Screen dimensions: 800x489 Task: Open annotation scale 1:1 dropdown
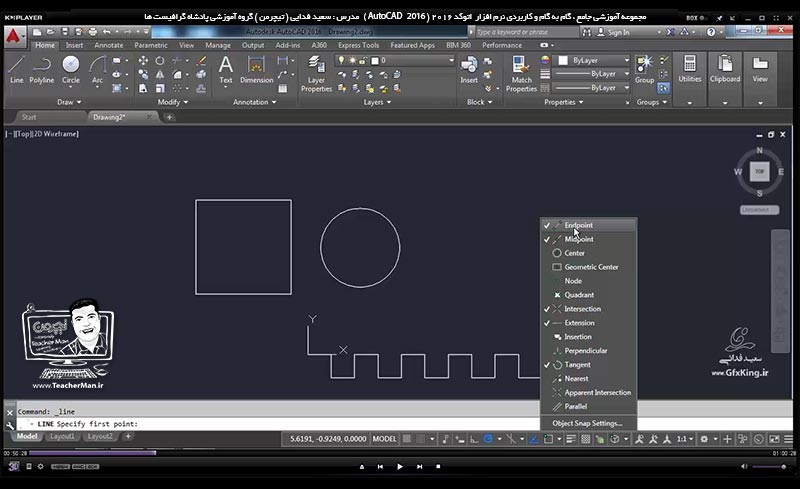(x=685, y=439)
